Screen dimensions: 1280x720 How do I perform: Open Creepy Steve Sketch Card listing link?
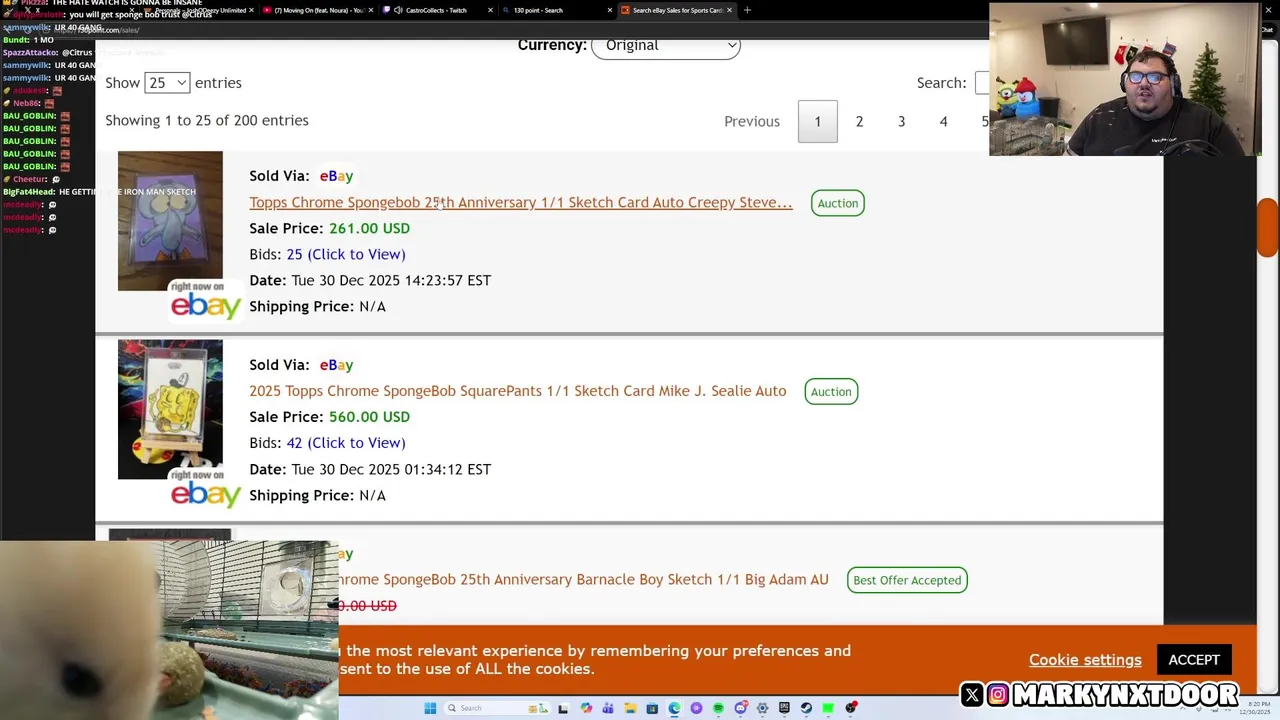point(520,202)
